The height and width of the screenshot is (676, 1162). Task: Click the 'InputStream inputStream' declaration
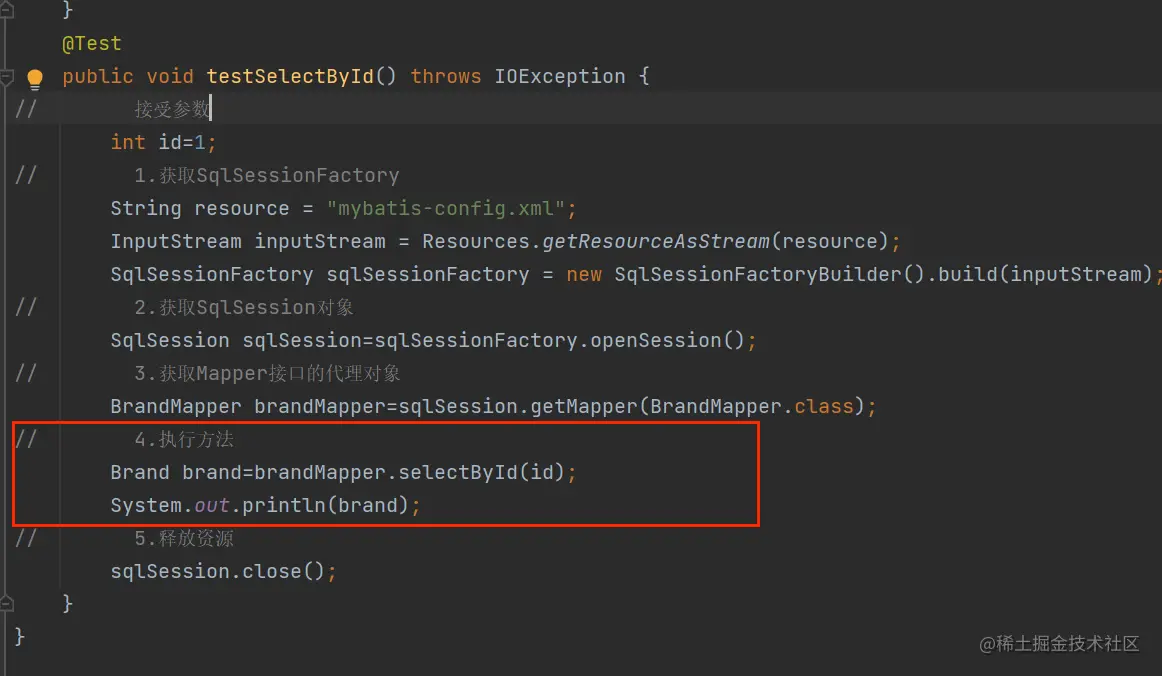pyautogui.click(x=248, y=242)
